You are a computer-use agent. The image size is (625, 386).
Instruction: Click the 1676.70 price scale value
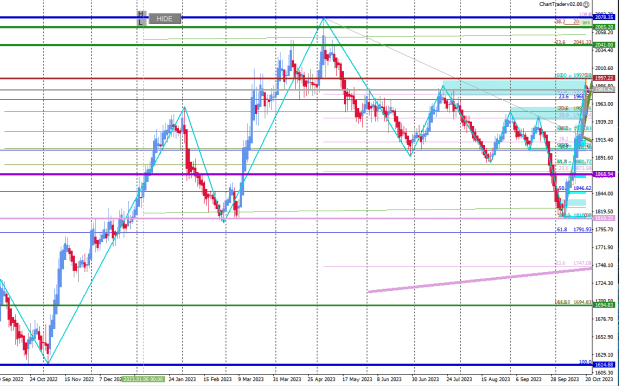604,319
